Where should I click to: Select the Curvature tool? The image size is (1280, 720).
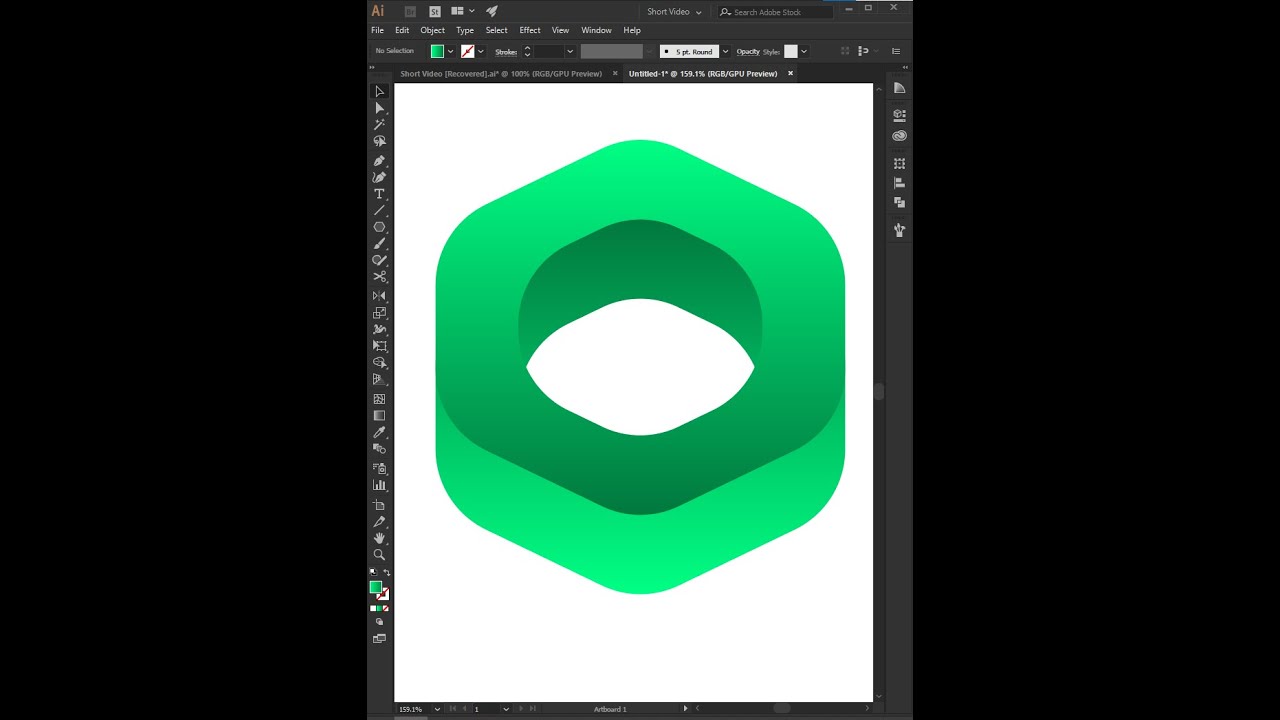[379, 177]
